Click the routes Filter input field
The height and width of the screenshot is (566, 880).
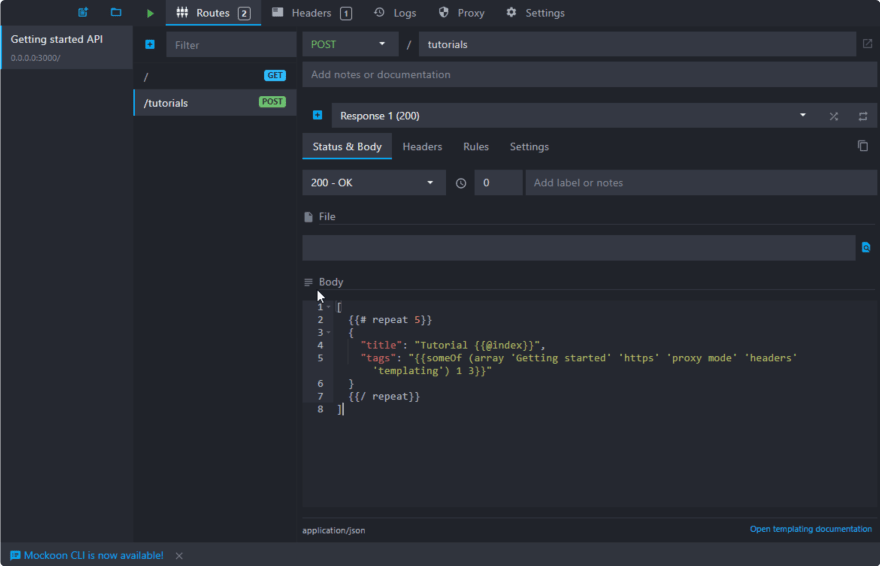click(231, 45)
